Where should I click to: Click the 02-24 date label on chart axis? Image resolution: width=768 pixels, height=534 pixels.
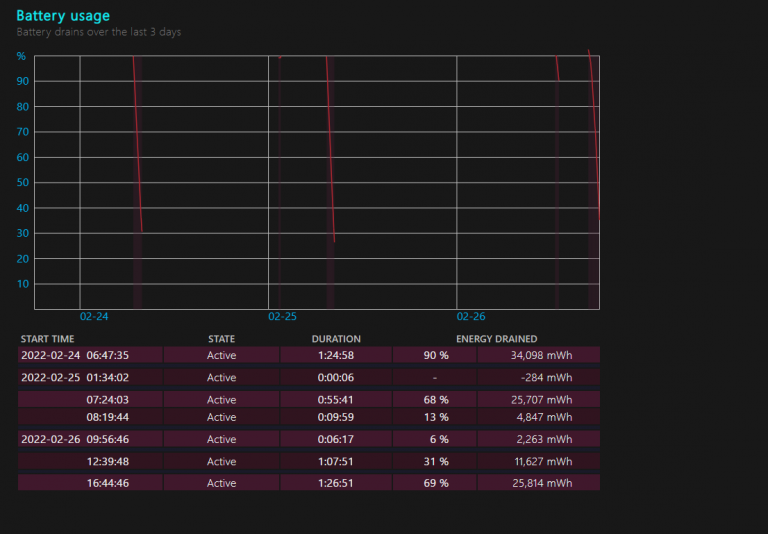[x=94, y=316]
